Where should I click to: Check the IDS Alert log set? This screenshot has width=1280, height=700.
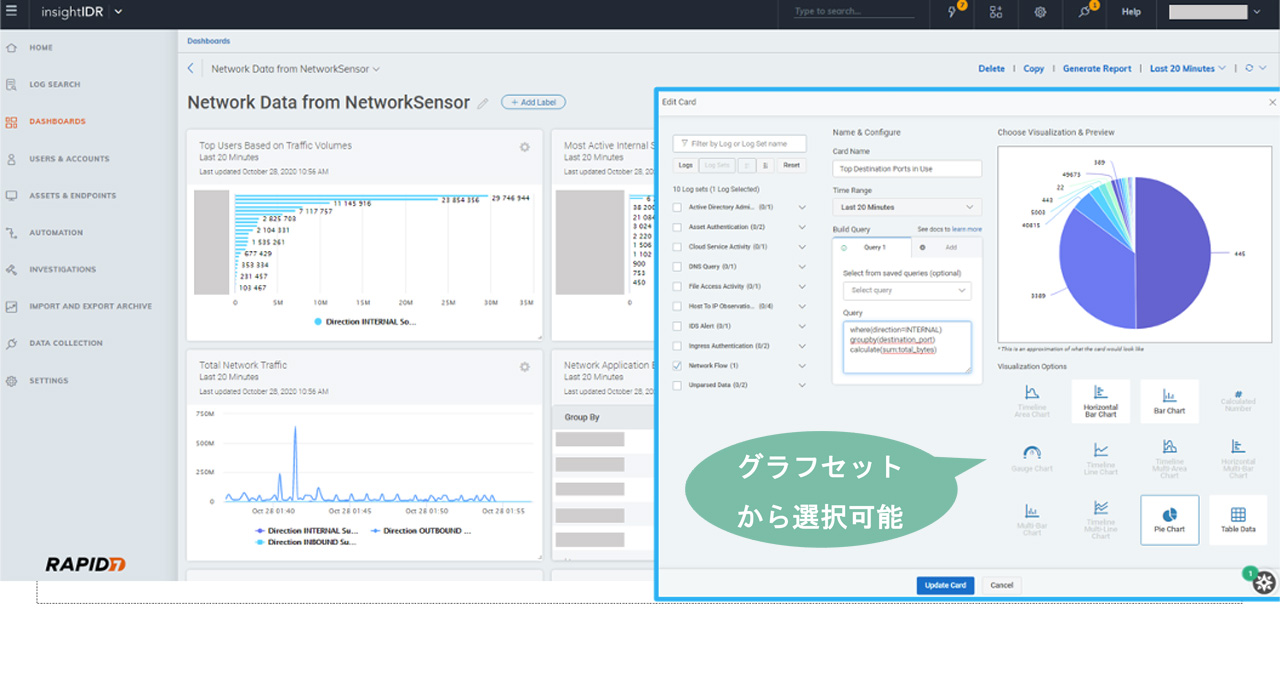[x=677, y=326]
